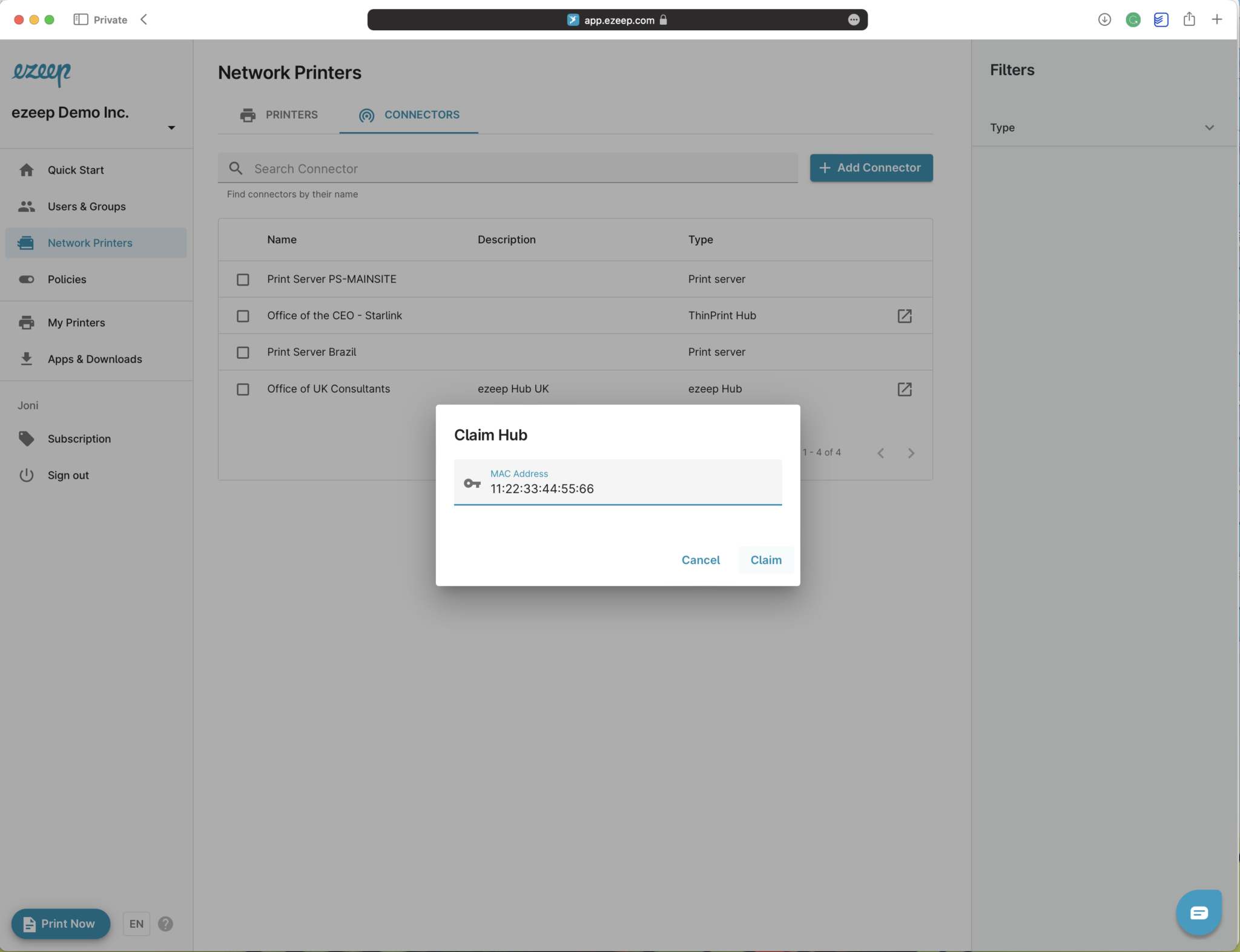
Task: Tick the Office of UK Consultants checkbox
Action: click(243, 389)
